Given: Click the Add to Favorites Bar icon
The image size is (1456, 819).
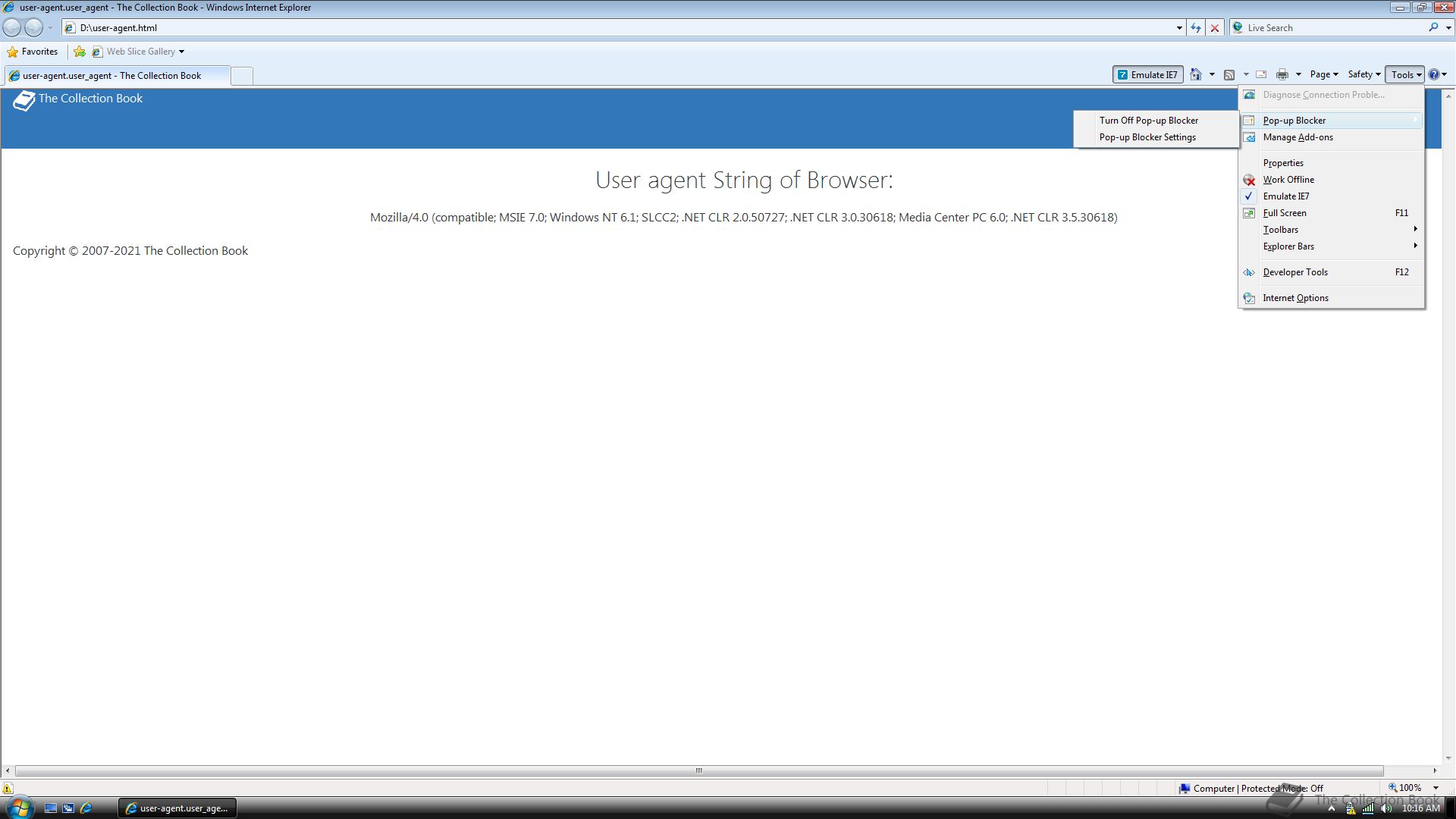Looking at the screenshot, I should tap(80, 52).
